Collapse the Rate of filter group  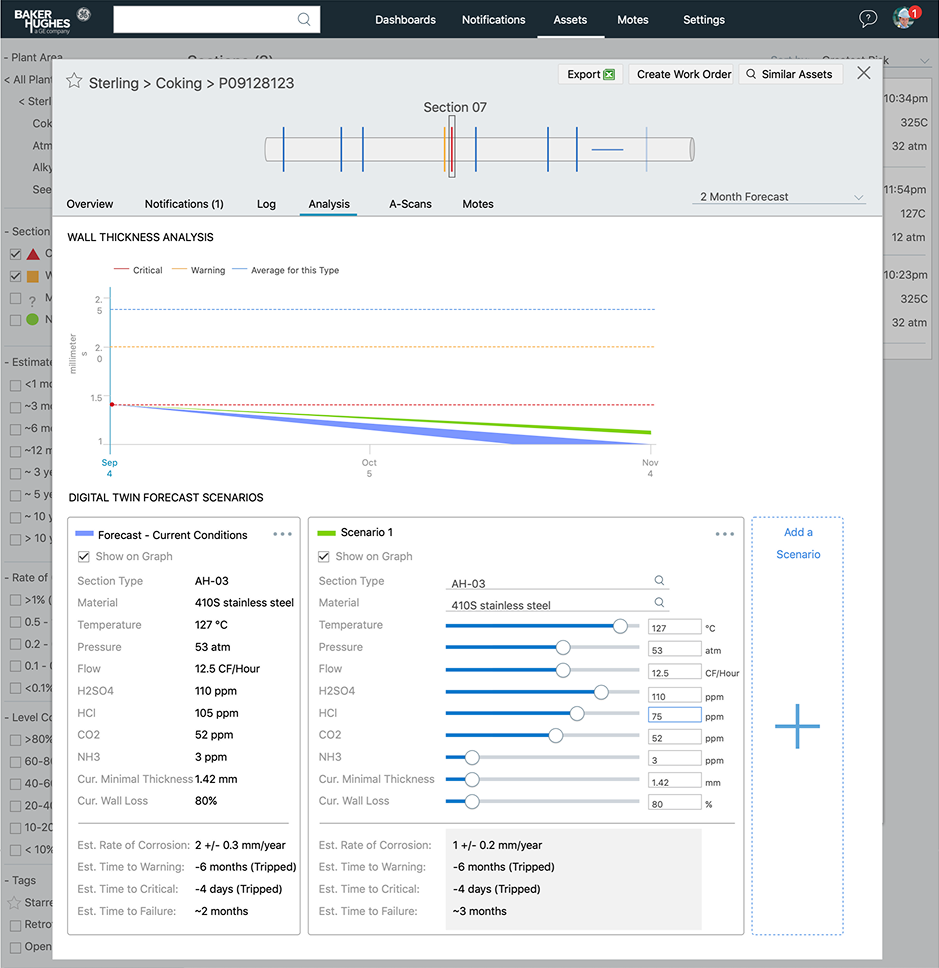point(28,577)
